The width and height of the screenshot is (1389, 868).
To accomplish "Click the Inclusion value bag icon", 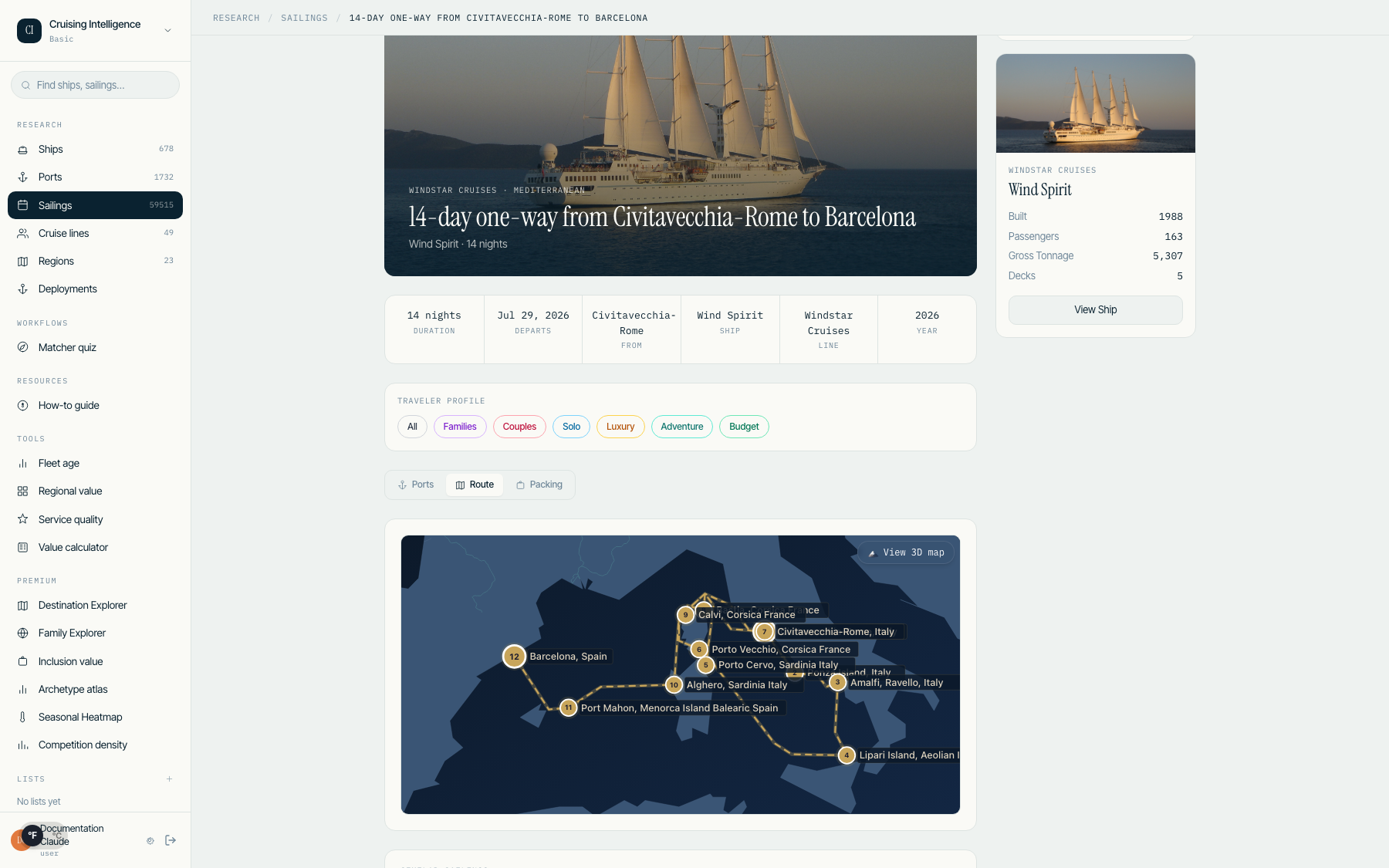I will (x=23, y=661).
